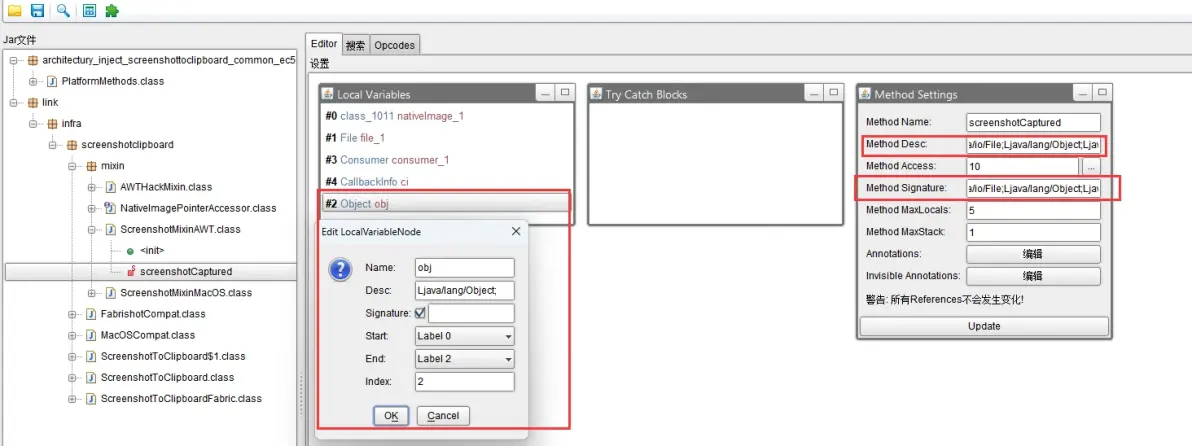
Task: Open the Method Settings frame Java icon menu
Action: (x=866, y=94)
